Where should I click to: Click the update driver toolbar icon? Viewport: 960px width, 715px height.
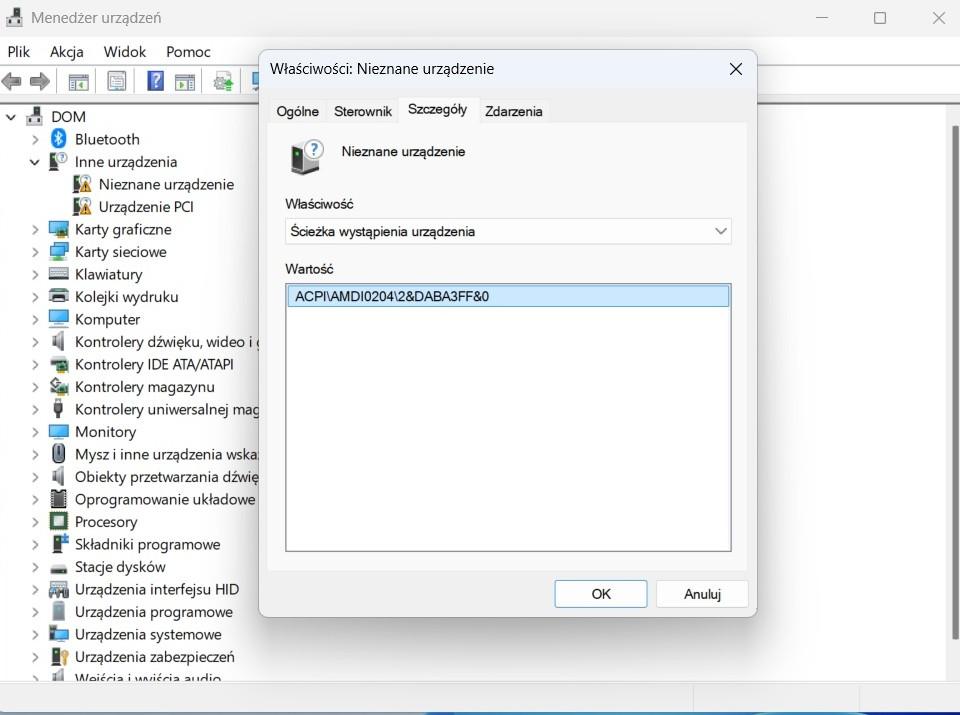pos(223,81)
